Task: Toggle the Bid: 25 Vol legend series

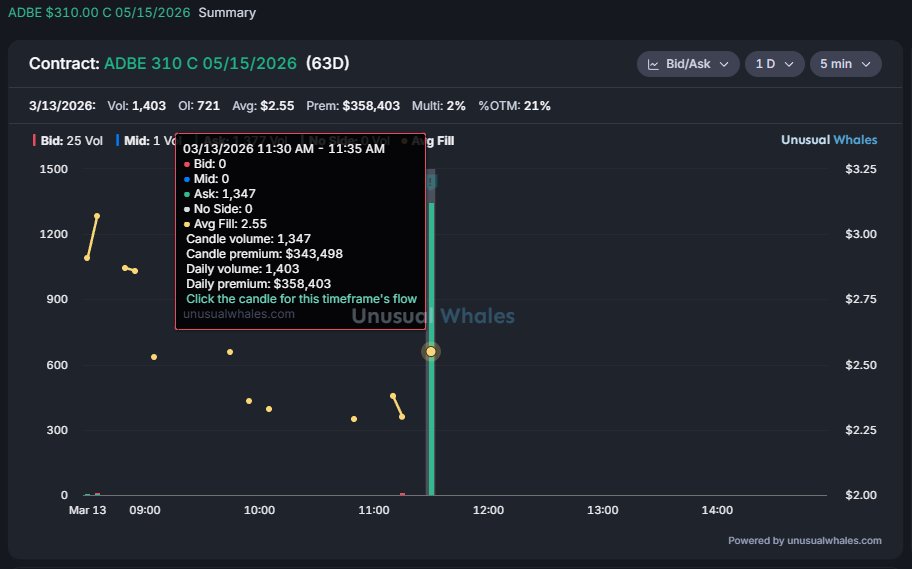Action: pos(67,141)
